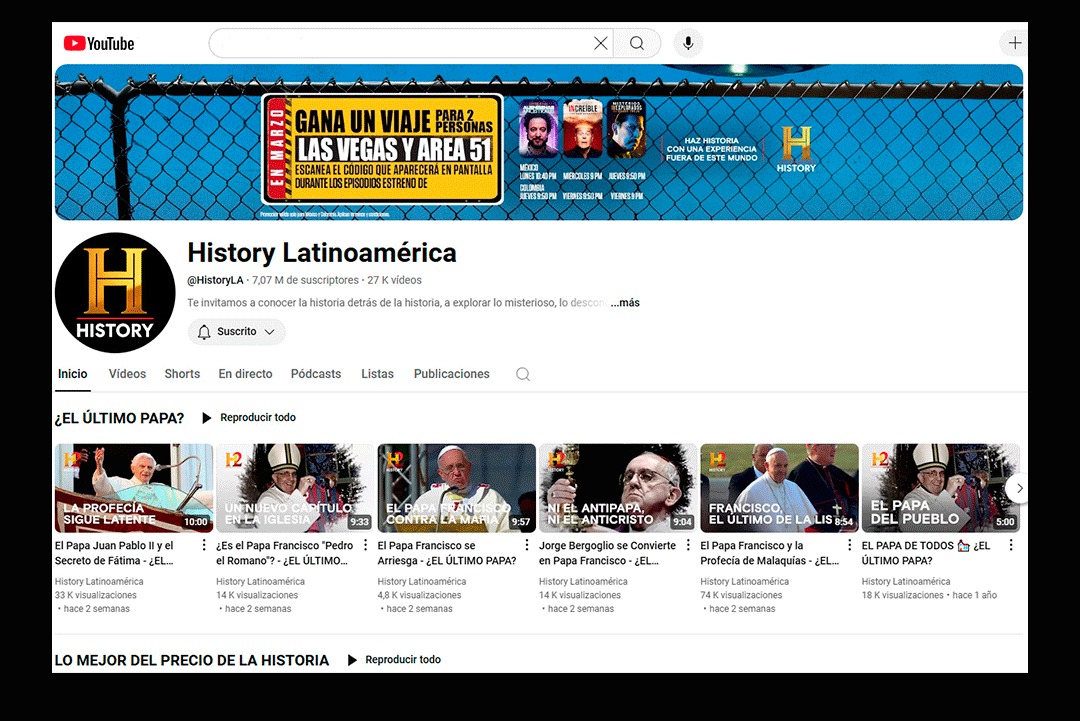1080x721 pixels.
Task: Open the LO MEJOR DEL PRECIO DE LA HISTORIA heading
Action: pos(191,660)
